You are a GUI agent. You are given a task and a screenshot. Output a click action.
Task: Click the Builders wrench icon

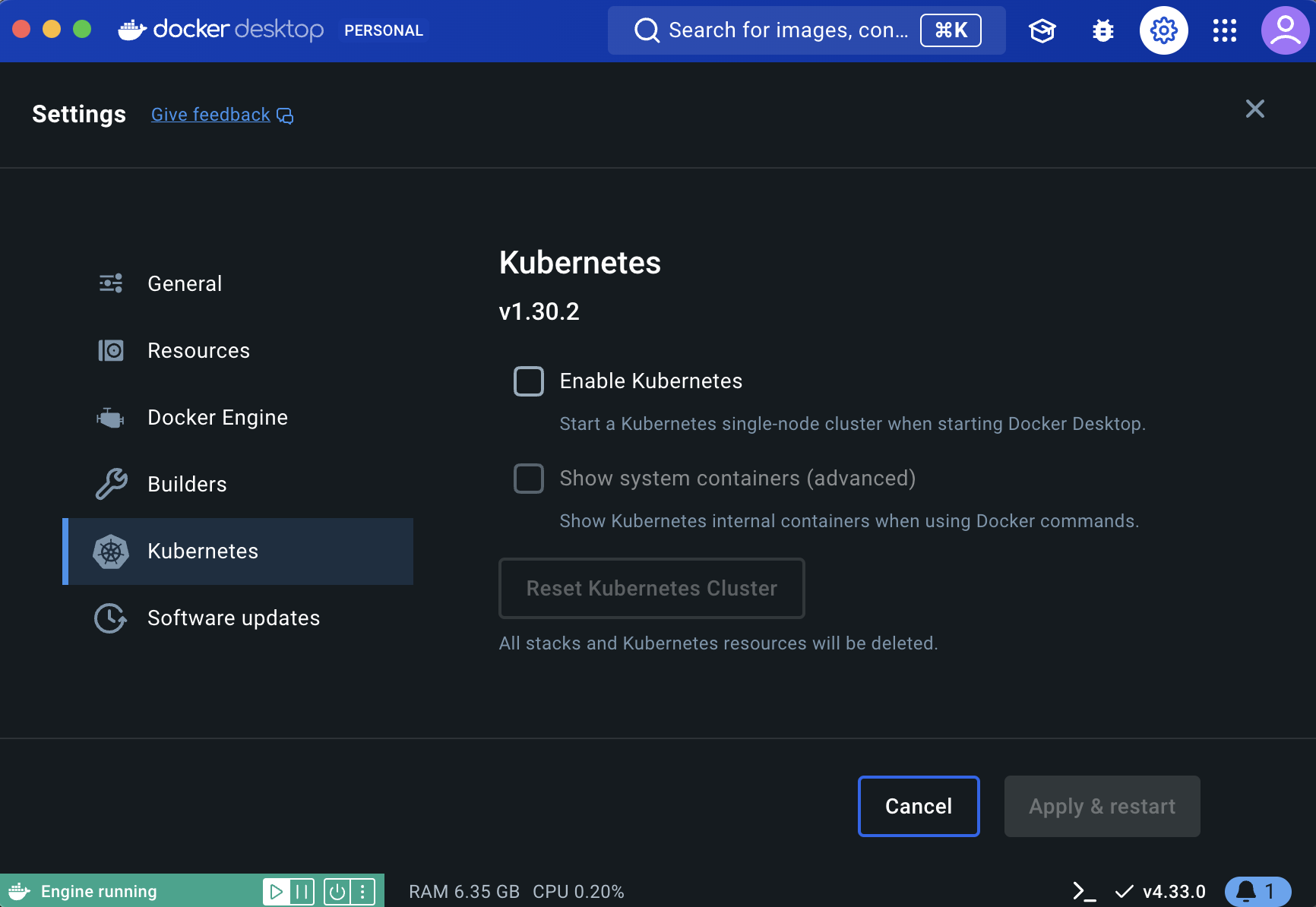(x=111, y=484)
